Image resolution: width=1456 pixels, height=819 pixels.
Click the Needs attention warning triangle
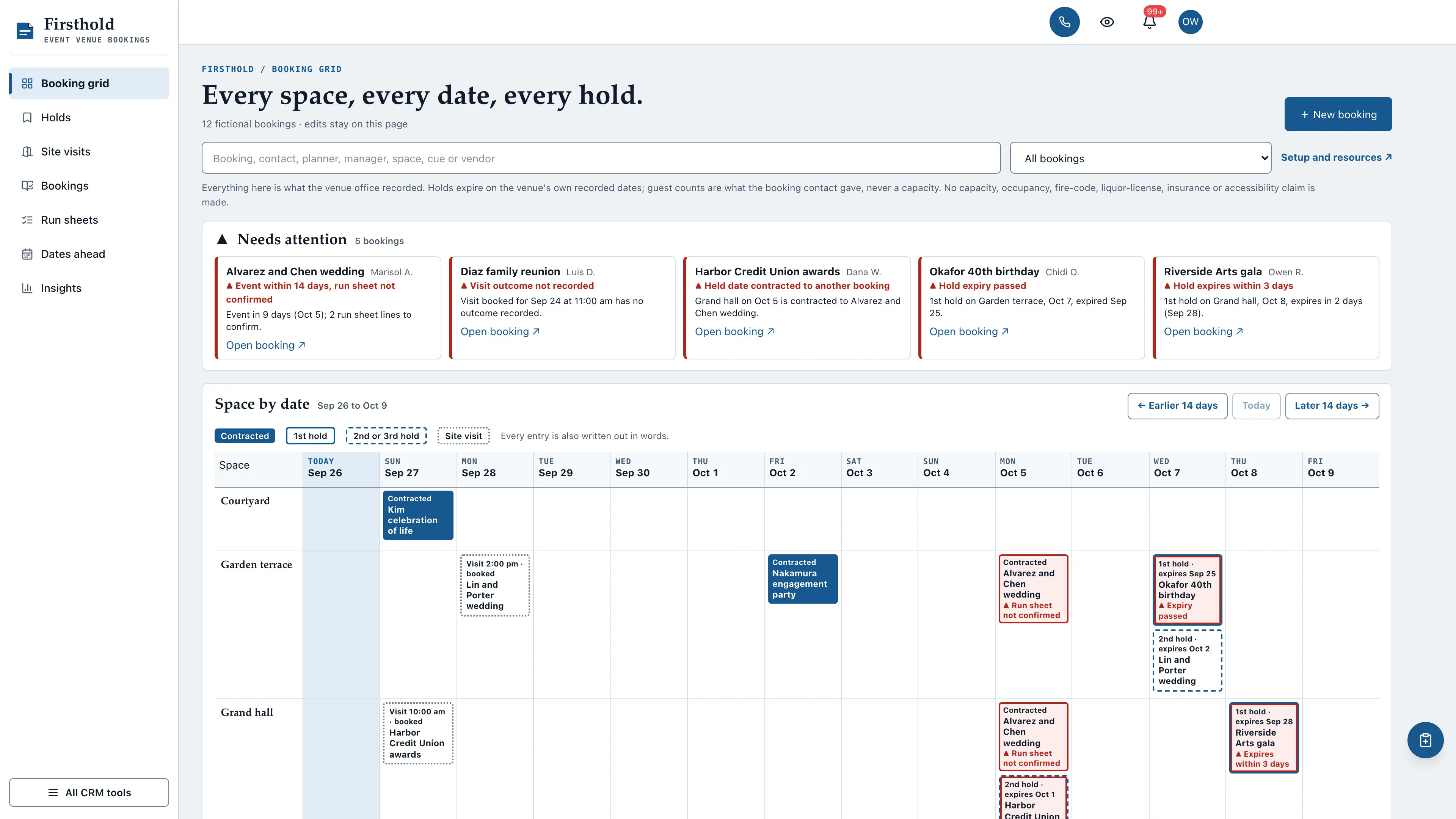(x=222, y=240)
